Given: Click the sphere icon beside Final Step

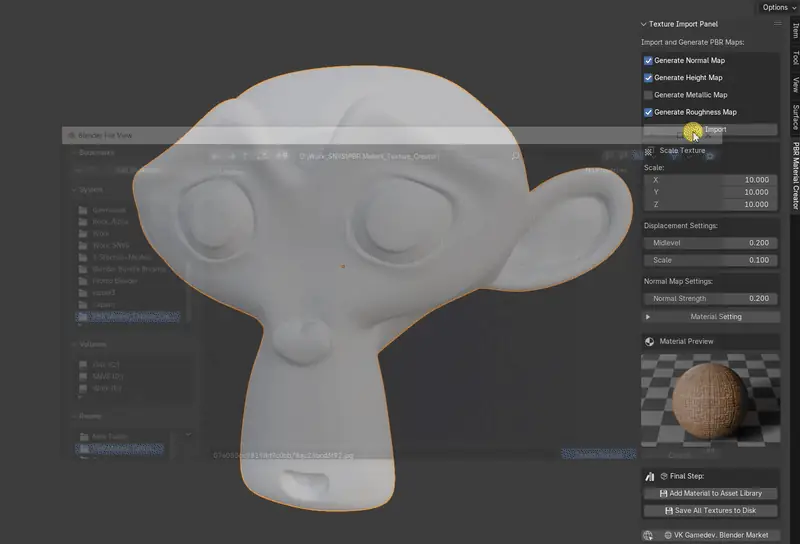Looking at the screenshot, I should tap(664, 476).
